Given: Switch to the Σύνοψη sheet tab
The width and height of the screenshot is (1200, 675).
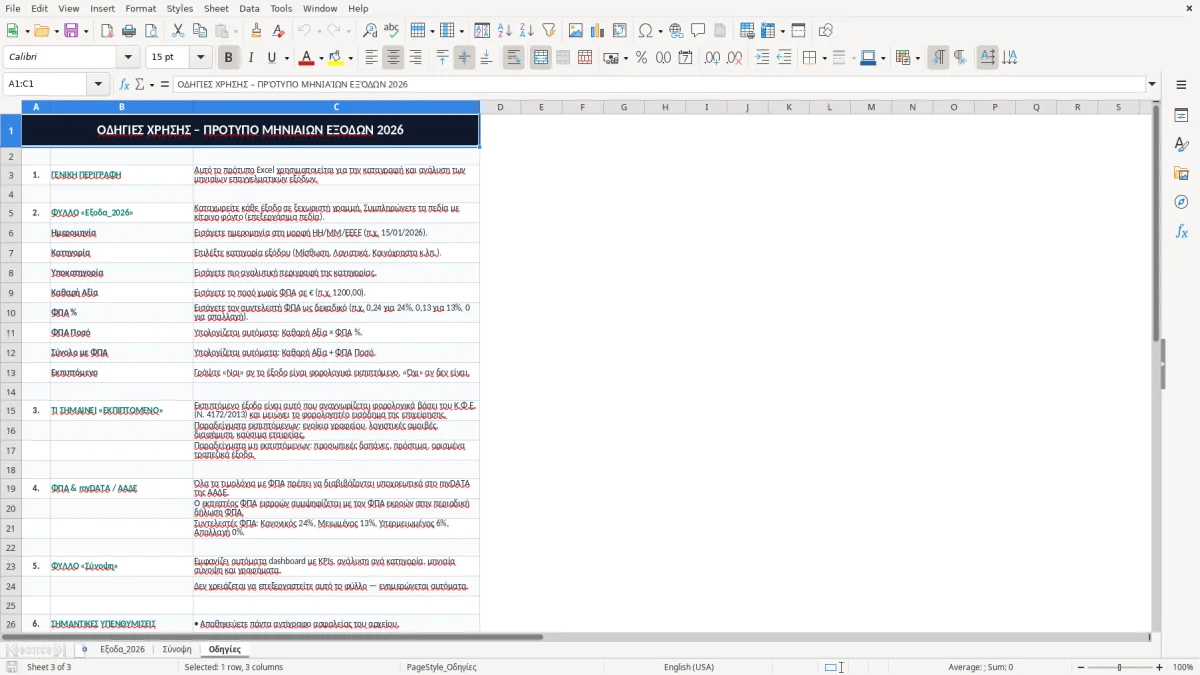Looking at the screenshot, I should coord(177,649).
